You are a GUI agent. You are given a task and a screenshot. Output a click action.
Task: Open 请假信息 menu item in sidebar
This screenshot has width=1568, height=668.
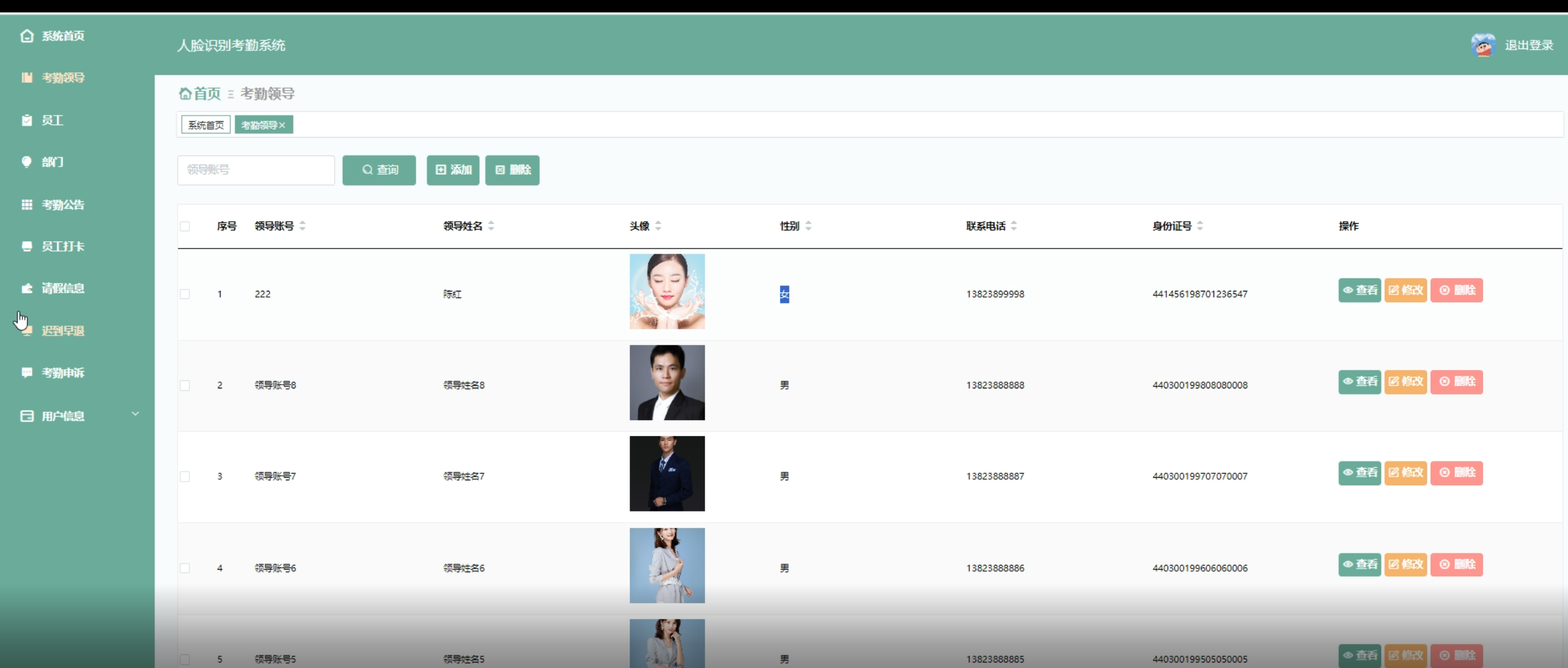pyautogui.click(x=63, y=288)
